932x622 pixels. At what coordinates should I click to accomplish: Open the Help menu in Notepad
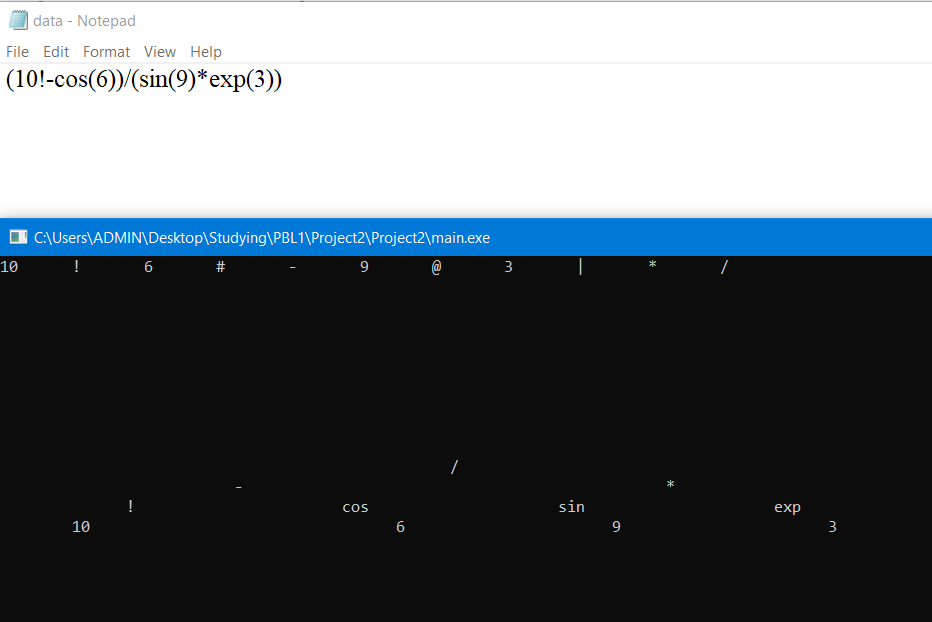click(205, 52)
